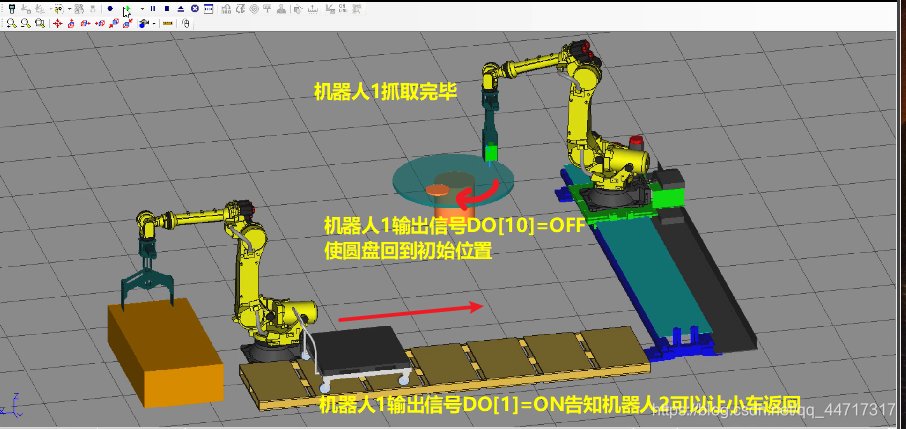
Task: Open the dropdown beside the sphere icon
Action: (154, 24)
